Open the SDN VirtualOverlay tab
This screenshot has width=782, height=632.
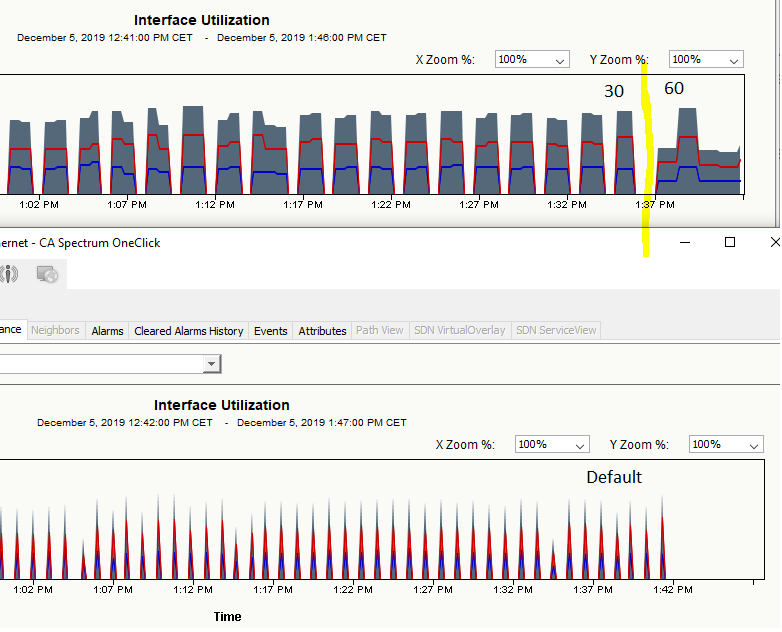click(x=460, y=330)
